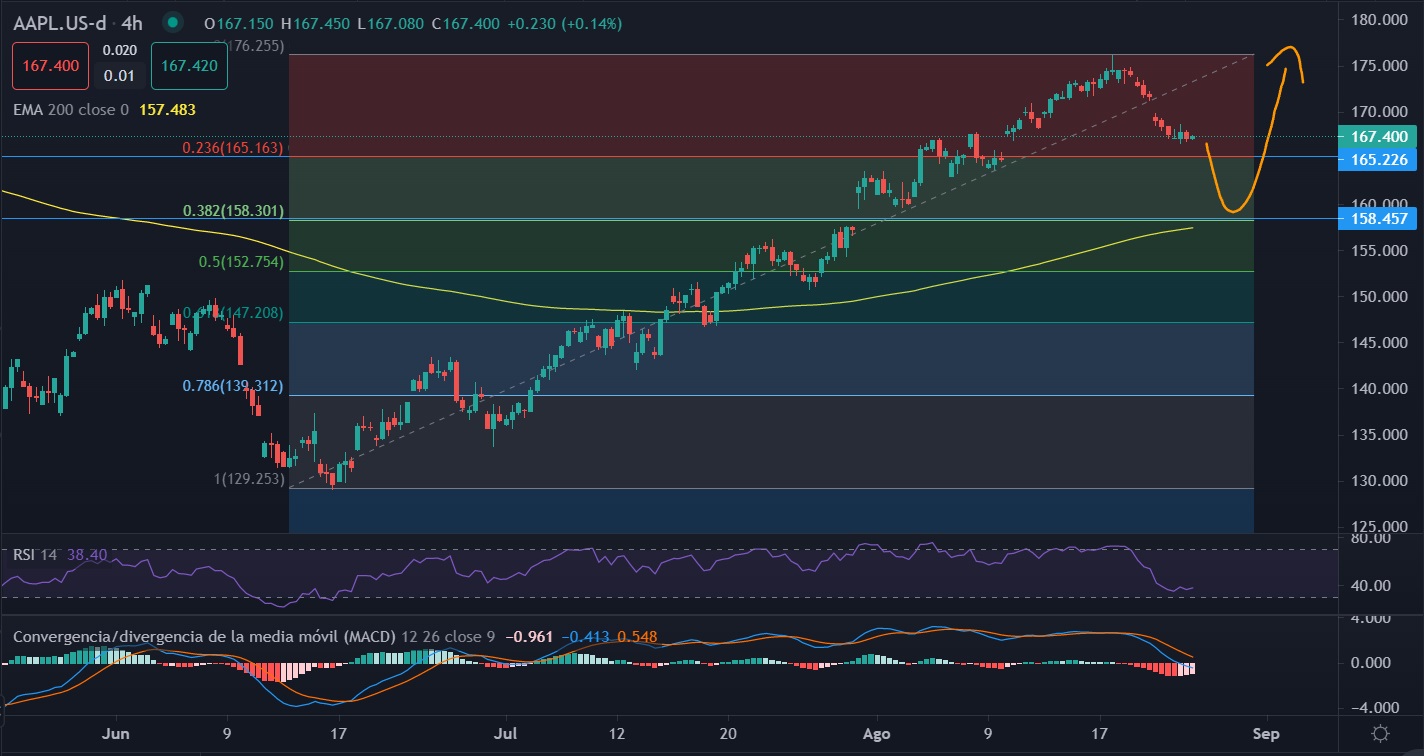This screenshot has height=756, width=1424.
Task: Select the current price tag 167.400 on the scale
Action: [x=1379, y=136]
